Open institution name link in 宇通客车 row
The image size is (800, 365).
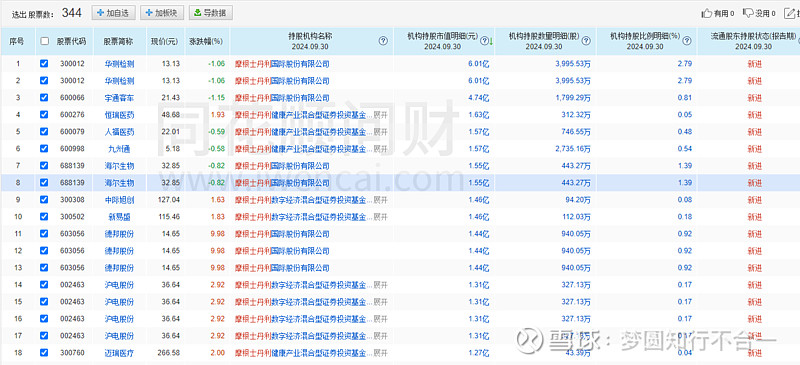tap(282, 98)
